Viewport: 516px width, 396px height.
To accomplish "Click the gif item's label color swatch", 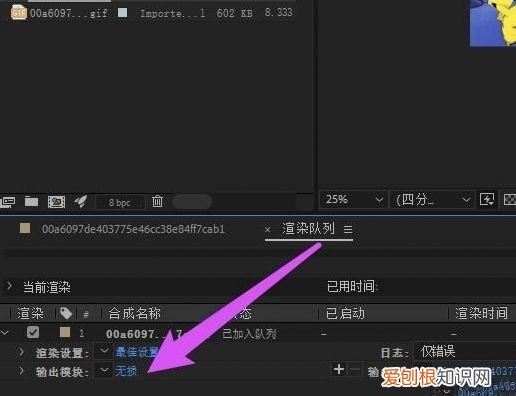I will pyautogui.click(x=122, y=13).
